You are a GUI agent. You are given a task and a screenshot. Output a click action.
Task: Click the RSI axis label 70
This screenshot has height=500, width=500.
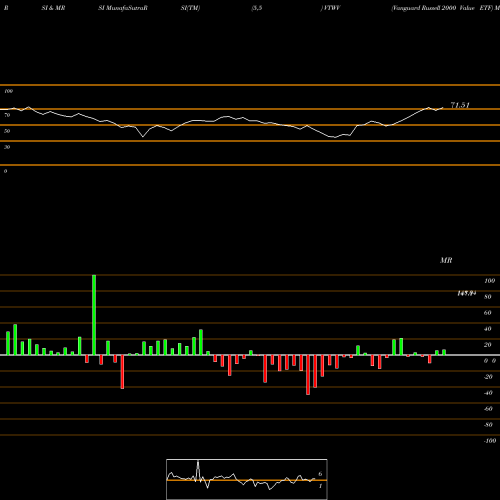(7, 115)
